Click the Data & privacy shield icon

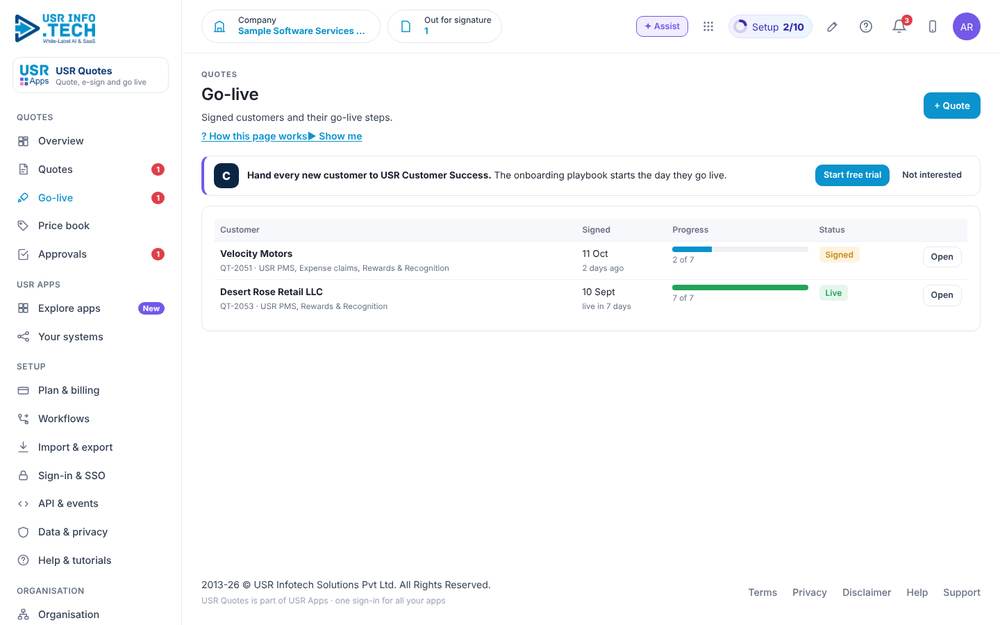23,532
